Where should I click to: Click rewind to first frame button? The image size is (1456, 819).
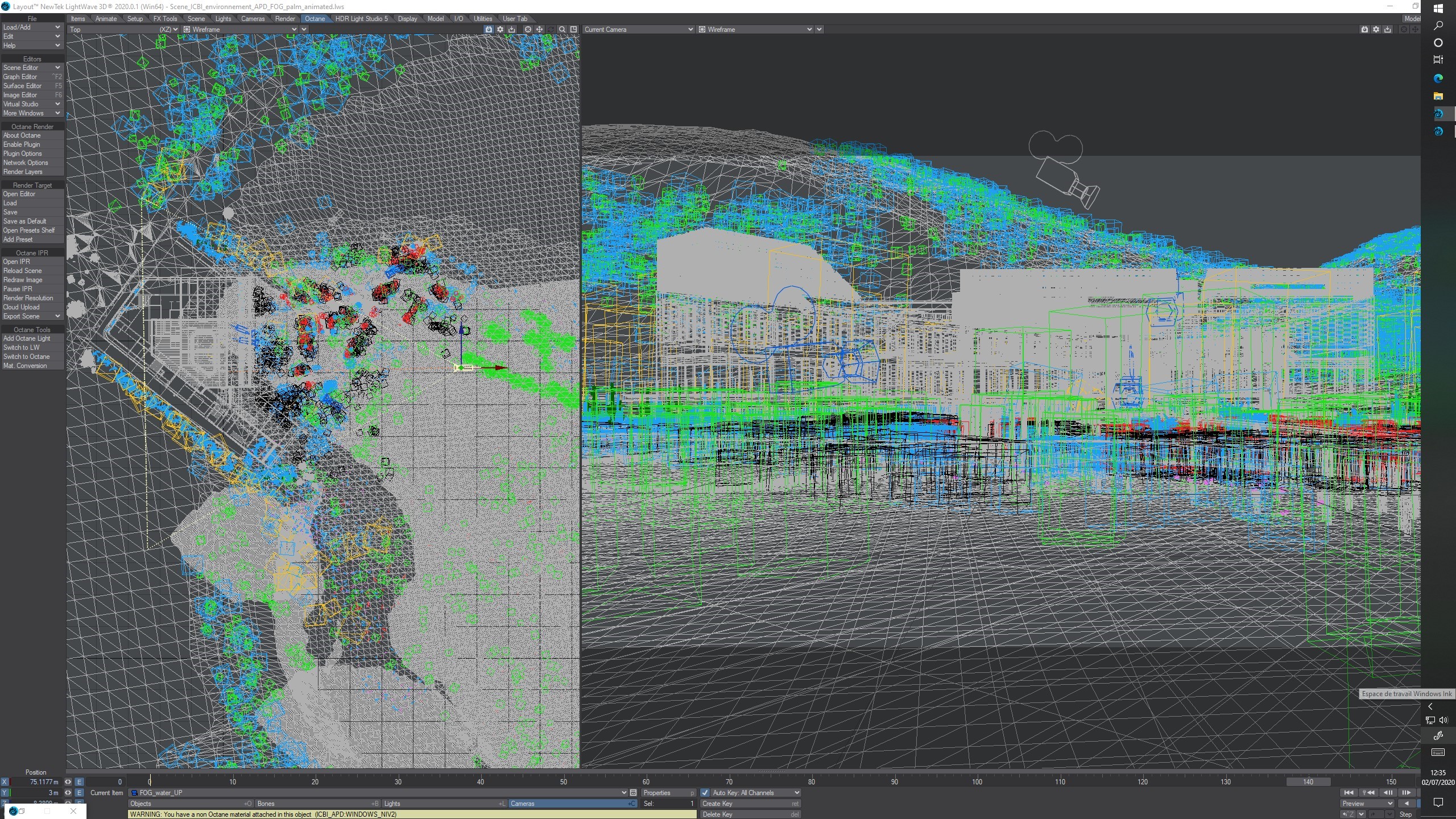pos(1349,793)
